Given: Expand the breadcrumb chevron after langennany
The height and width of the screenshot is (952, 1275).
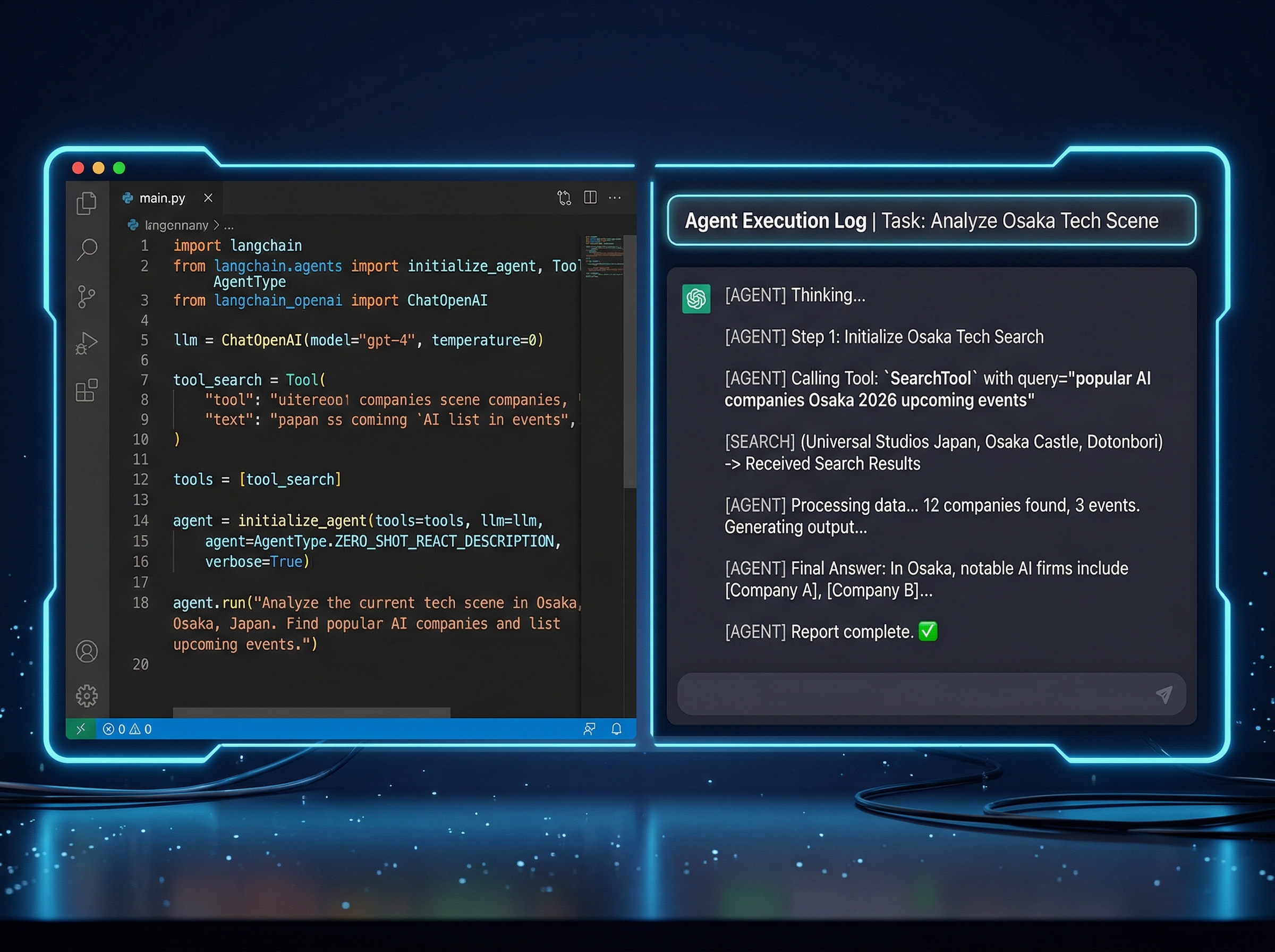Looking at the screenshot, I should click(x=216, y=225).
